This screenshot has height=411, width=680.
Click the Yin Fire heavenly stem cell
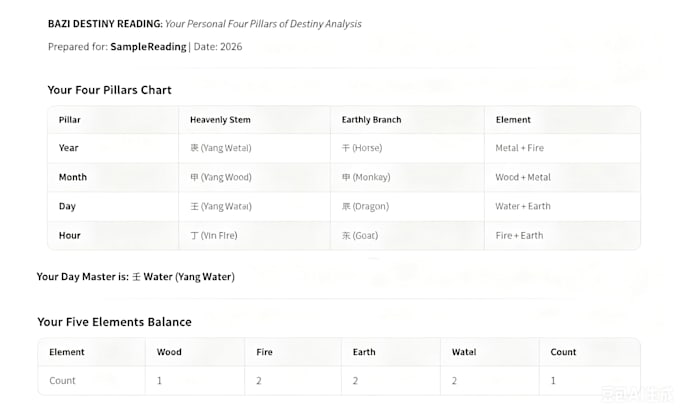point(214,235)
